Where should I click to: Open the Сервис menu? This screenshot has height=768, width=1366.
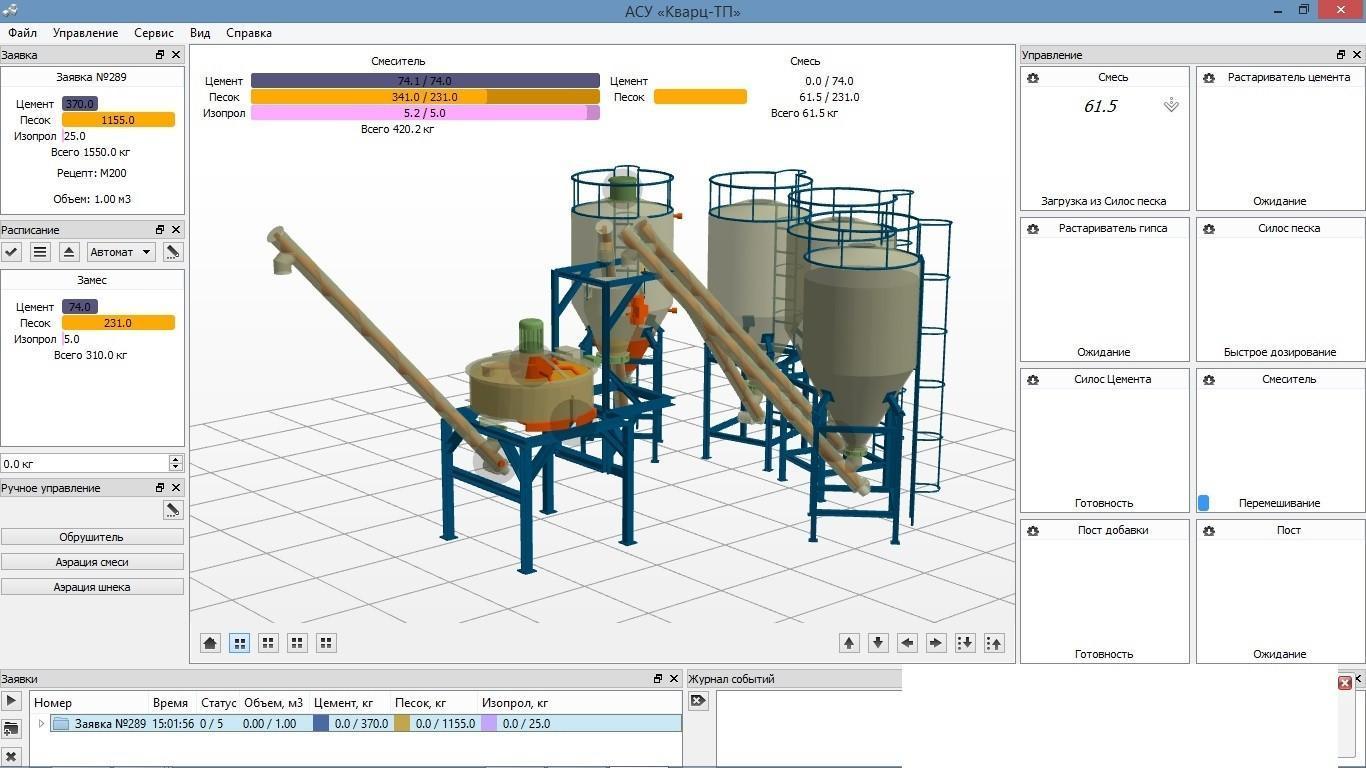(x=154, y=33)
